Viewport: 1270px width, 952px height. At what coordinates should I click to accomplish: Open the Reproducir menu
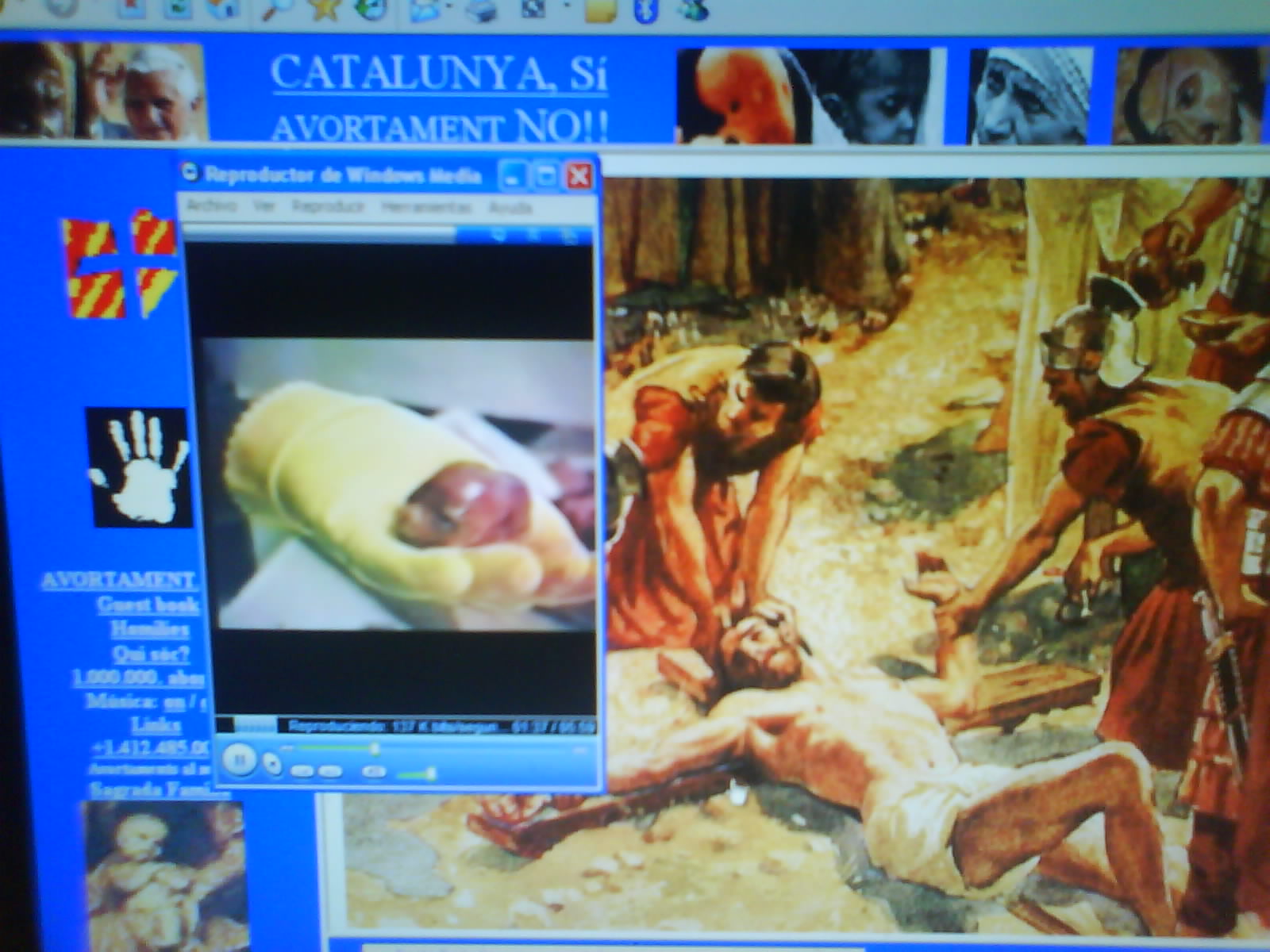click(x=328, y=206)
